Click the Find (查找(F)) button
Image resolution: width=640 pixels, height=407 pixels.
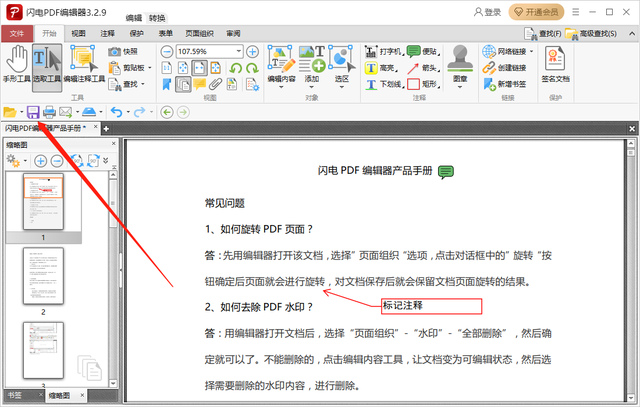(542, 34)
